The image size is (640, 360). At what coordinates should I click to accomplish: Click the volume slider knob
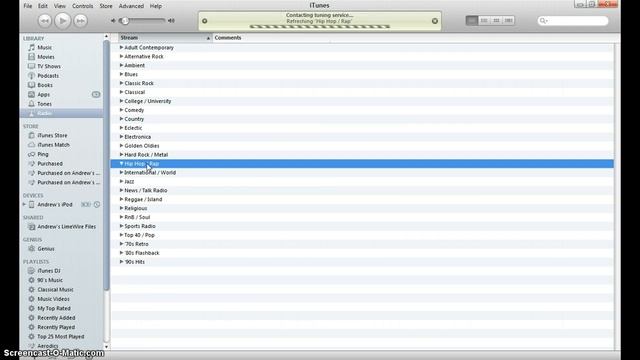click(125, 21)
